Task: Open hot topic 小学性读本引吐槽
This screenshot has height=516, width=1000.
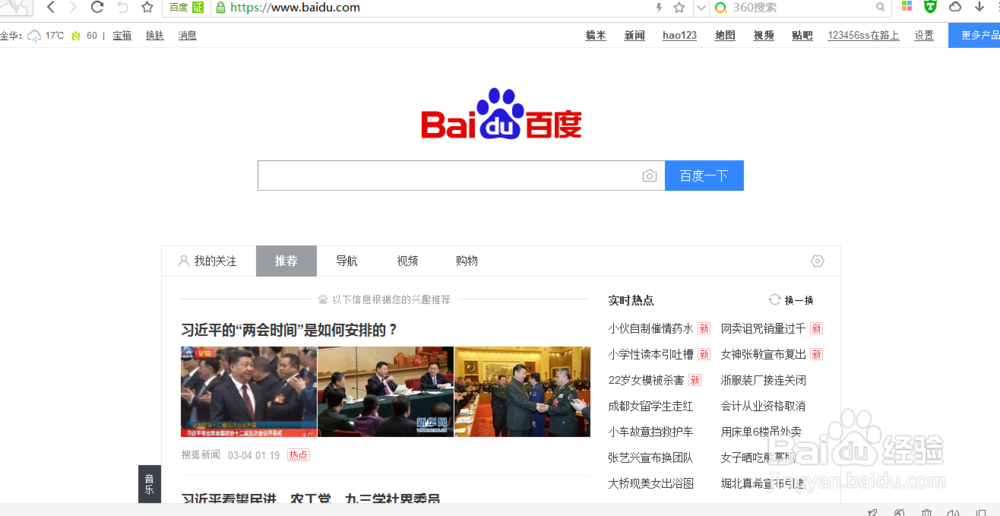Action: pos(651,354)
